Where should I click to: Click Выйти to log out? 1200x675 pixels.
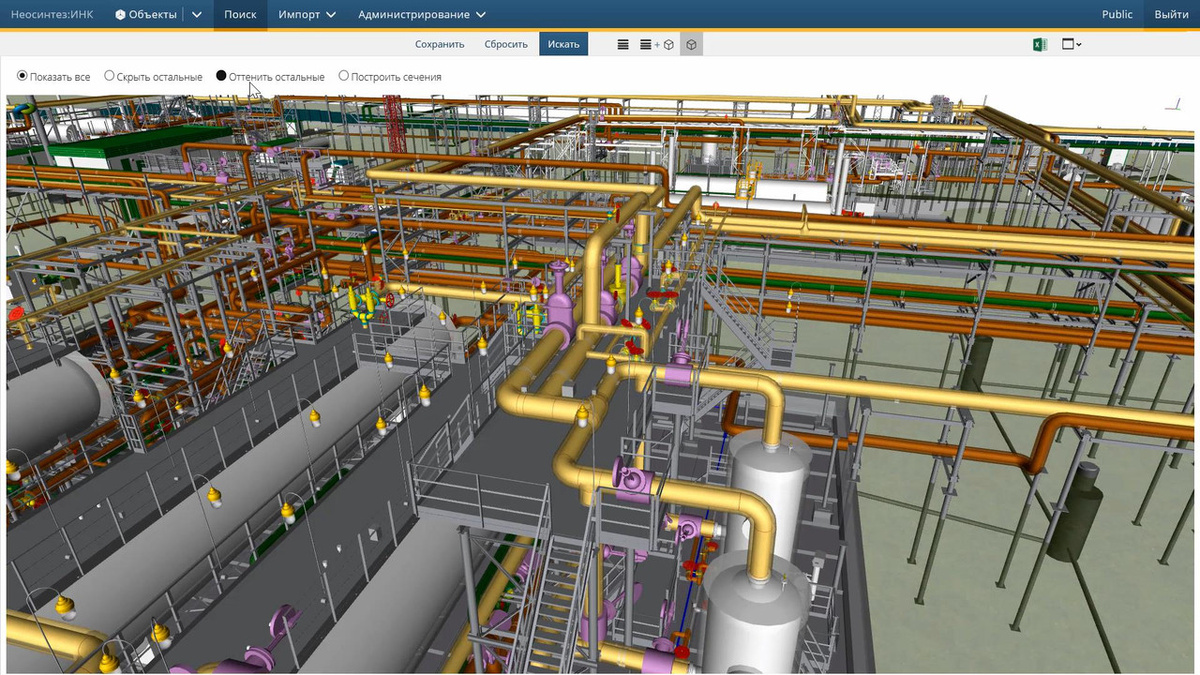(1171, 14)
